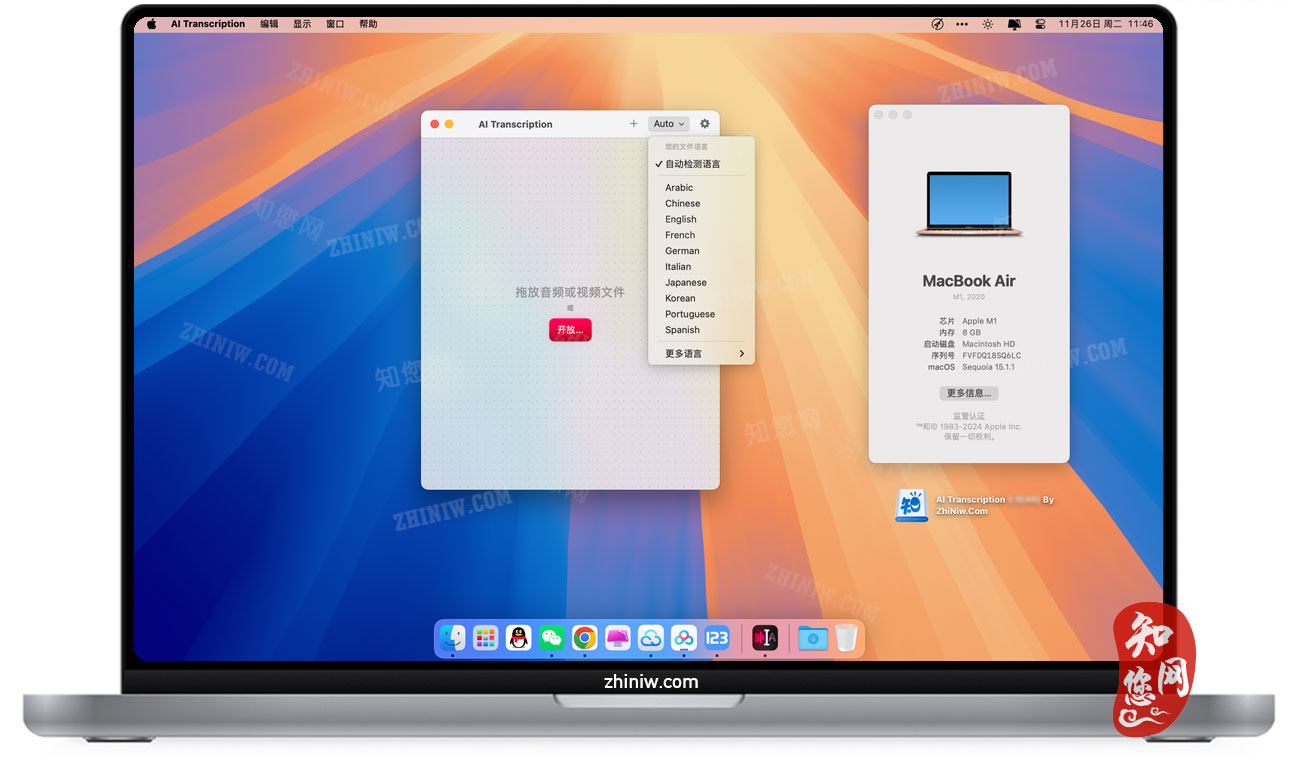This screenshot has width=1298, height=779.
Task: Open Finder from the Dock
Action: tap(453, 638)
